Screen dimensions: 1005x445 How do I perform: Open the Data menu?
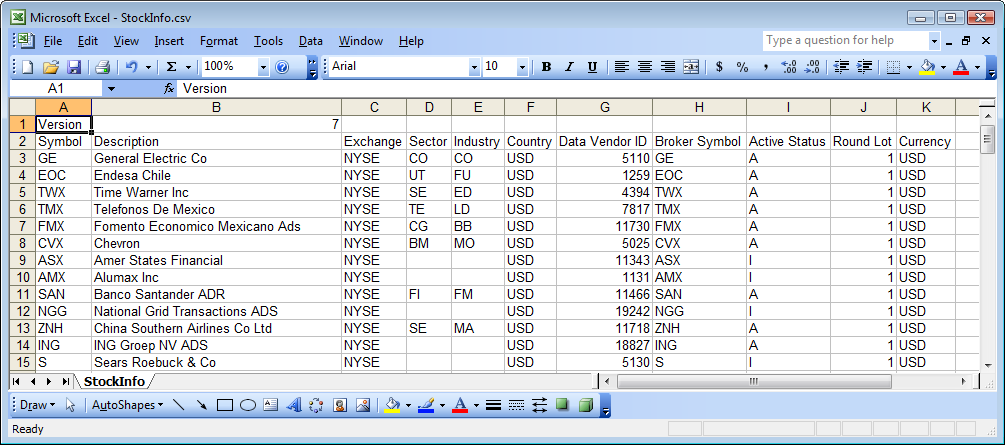click(x=310, y=41)
